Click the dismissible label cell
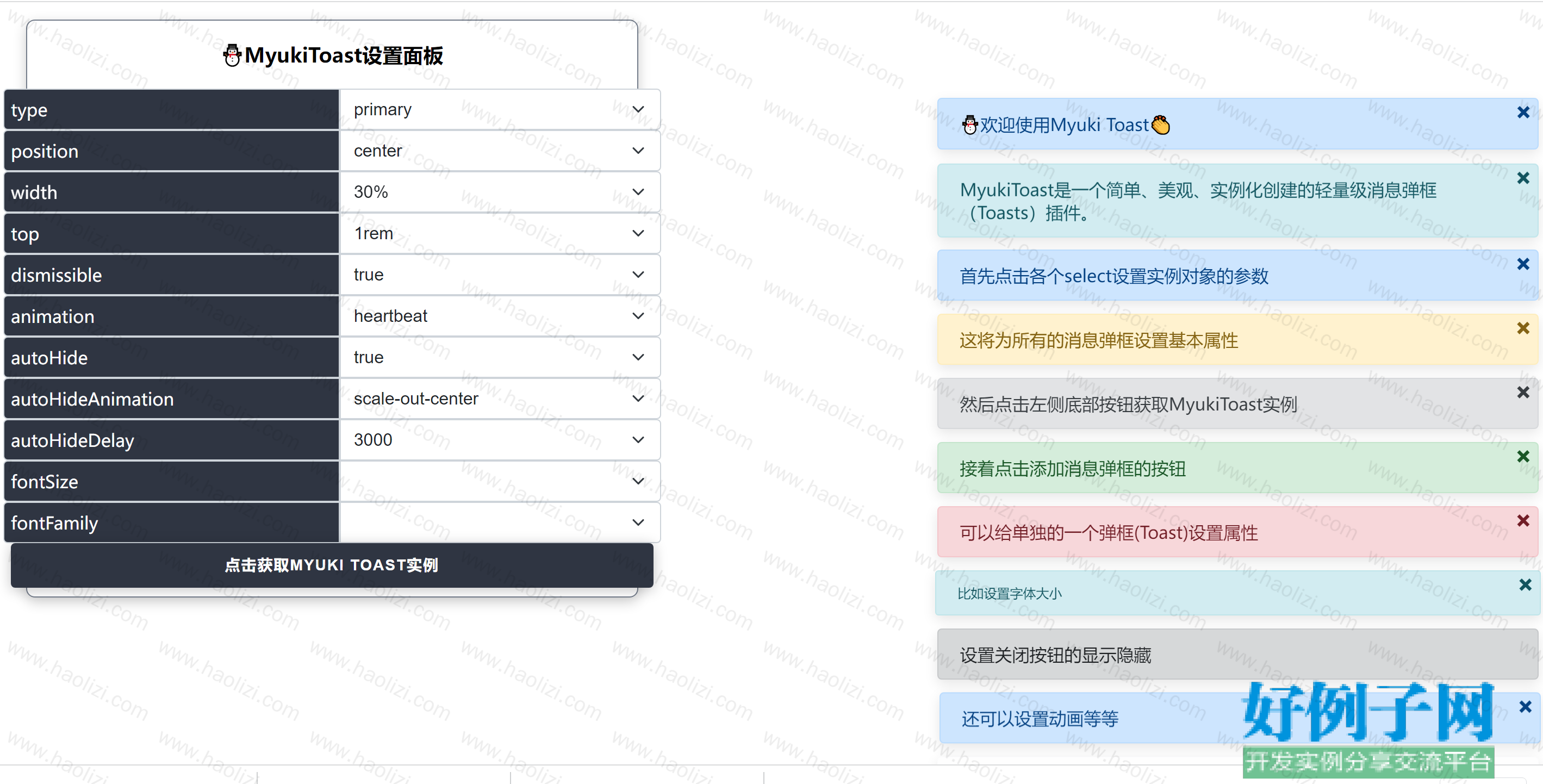1543x784 pixels. tap(171, 275)
